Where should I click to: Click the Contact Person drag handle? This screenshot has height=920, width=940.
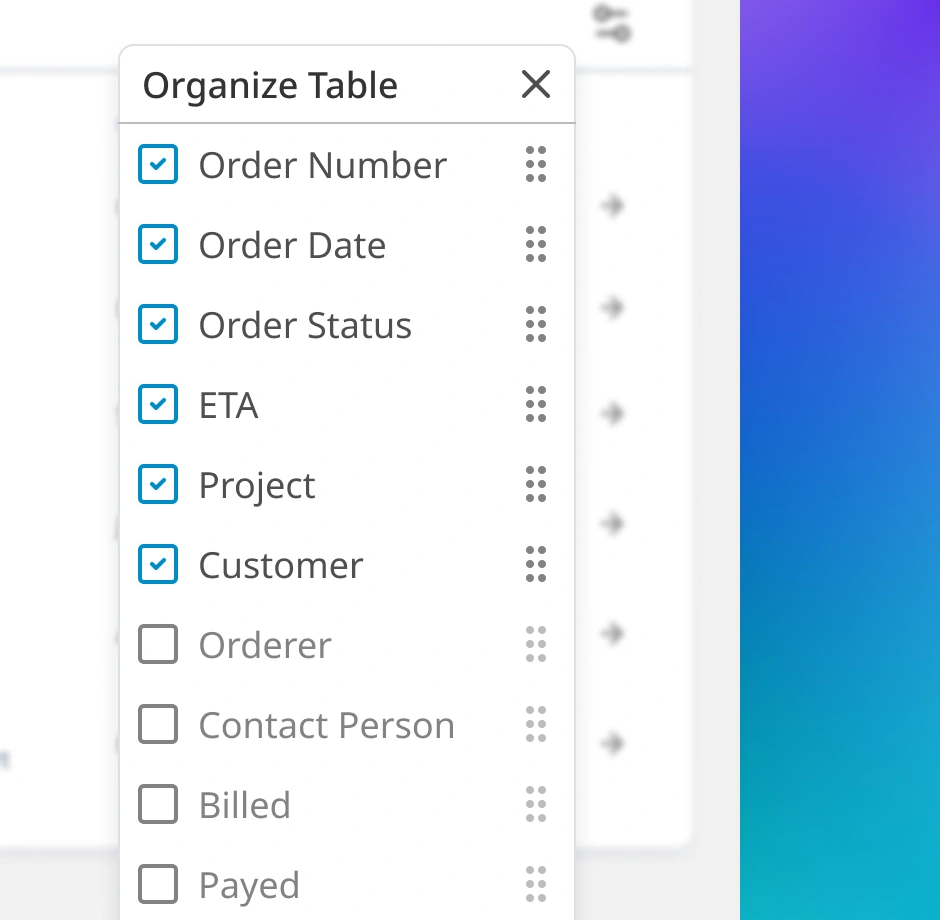click(x=536, y=724)
